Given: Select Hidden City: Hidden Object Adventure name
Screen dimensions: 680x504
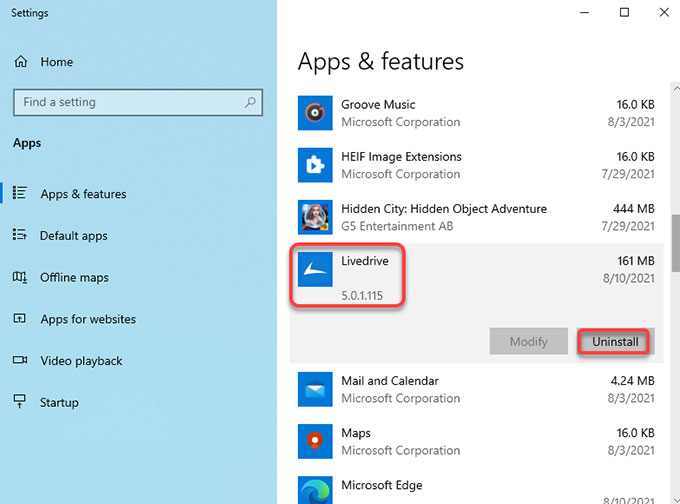Looking at the screenshot, I should (x=444, y=209).
